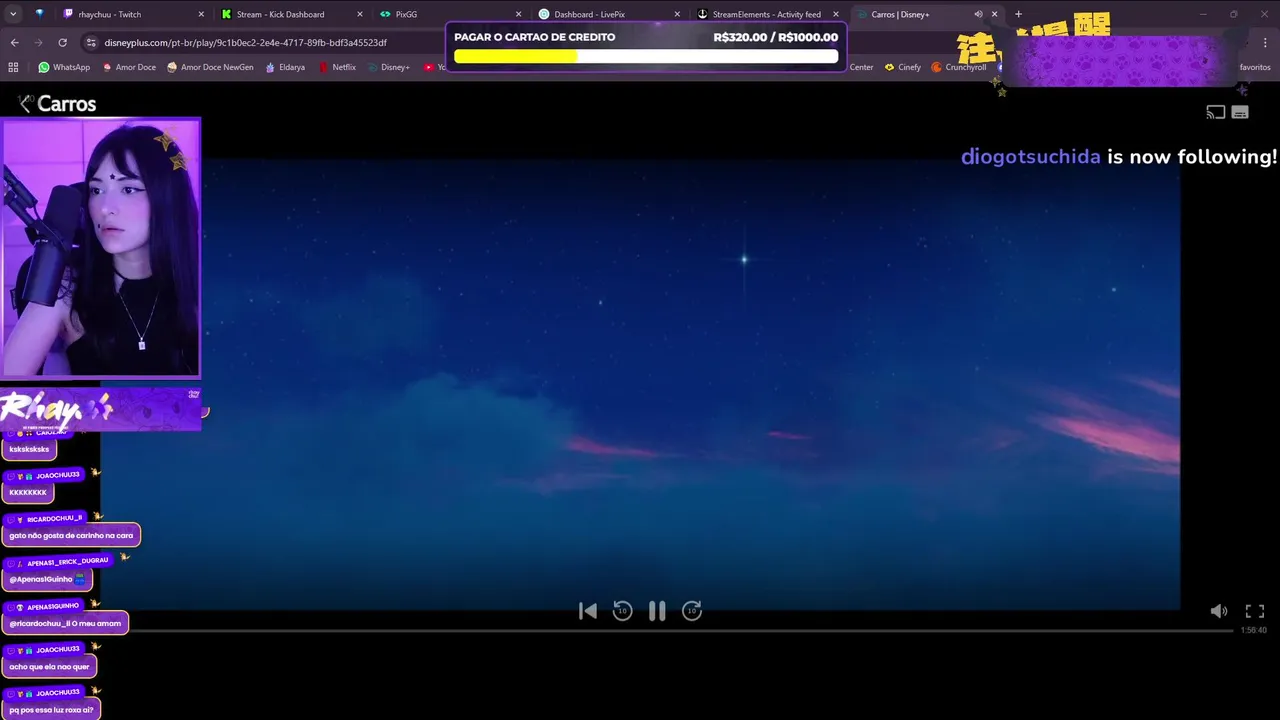The width and height of the screenshot is (1280, 720).
Task: Pause the Disney+ video
Action: click(x=657, y=611)
